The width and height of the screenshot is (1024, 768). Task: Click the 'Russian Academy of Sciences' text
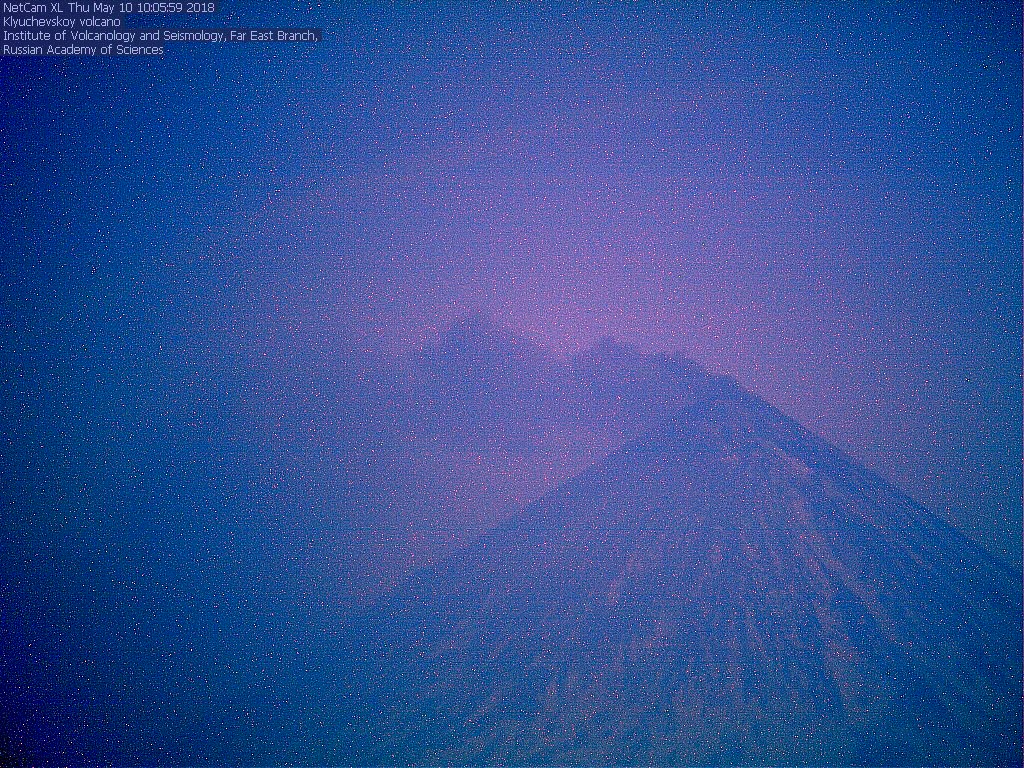click(x=84, y=50)
